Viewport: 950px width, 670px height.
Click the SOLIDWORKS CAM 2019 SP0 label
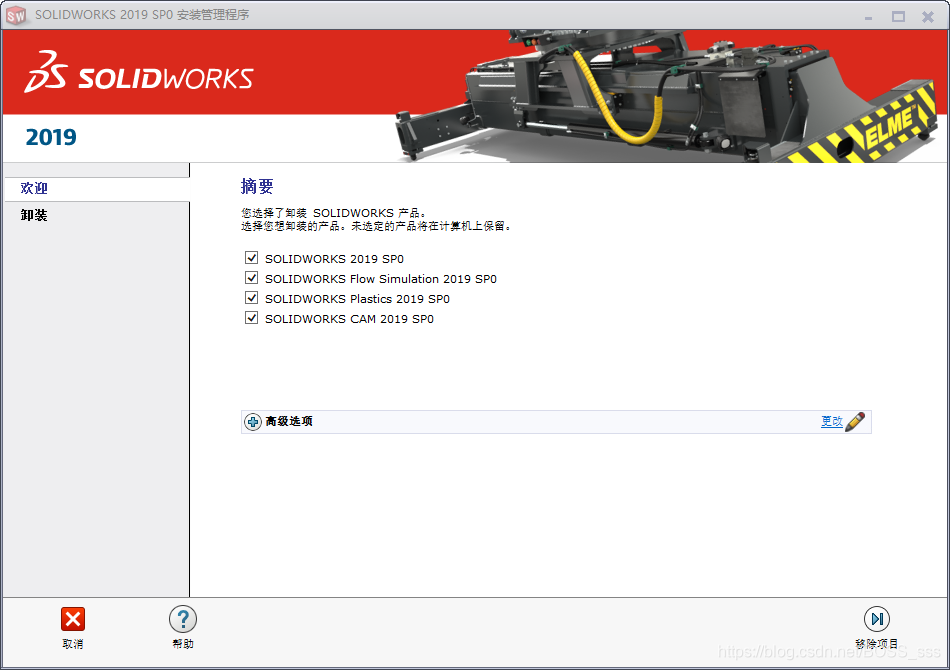coord(349,319)
